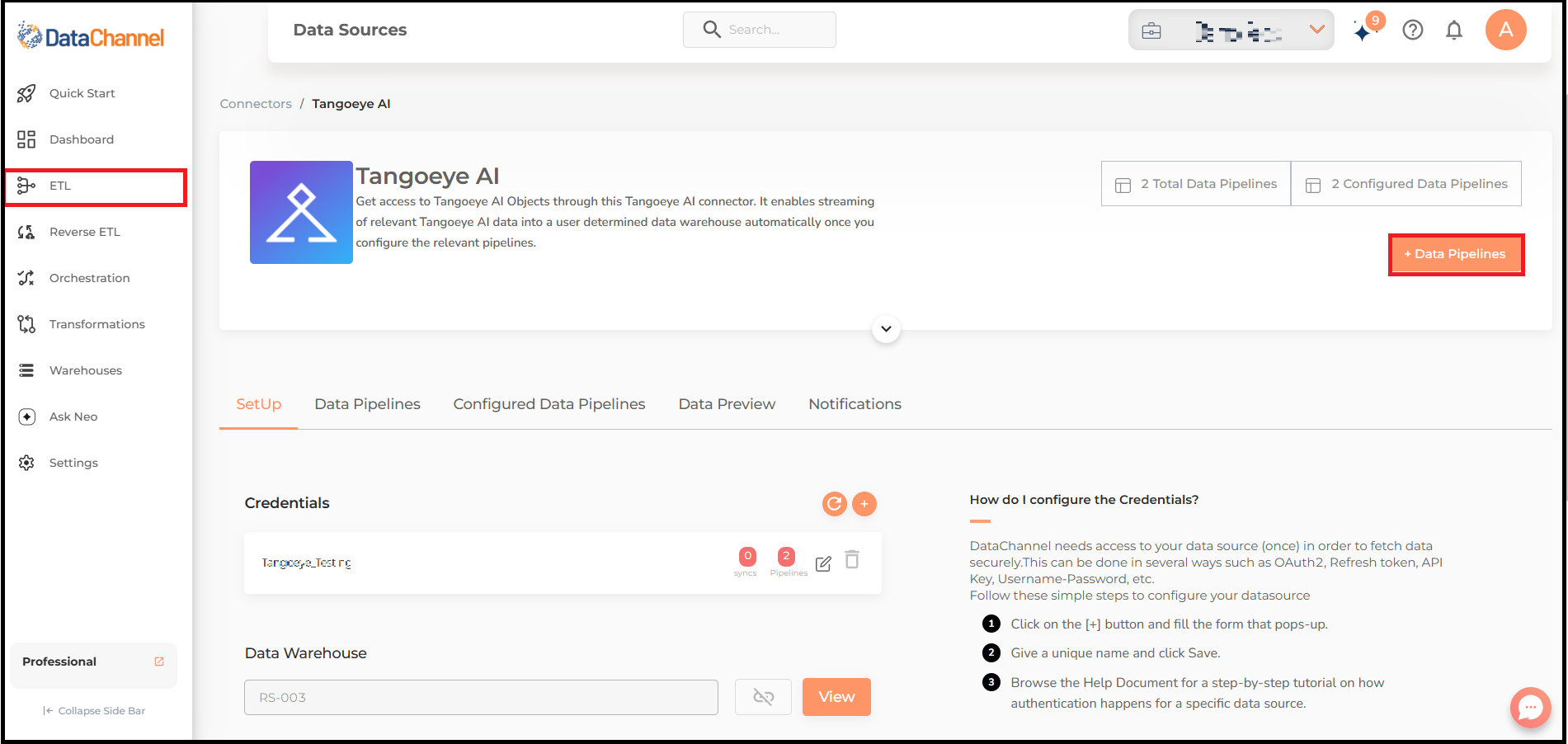
Task: Click 2 Total Data Pipelines box
Action: click(x=1196, y=184)
